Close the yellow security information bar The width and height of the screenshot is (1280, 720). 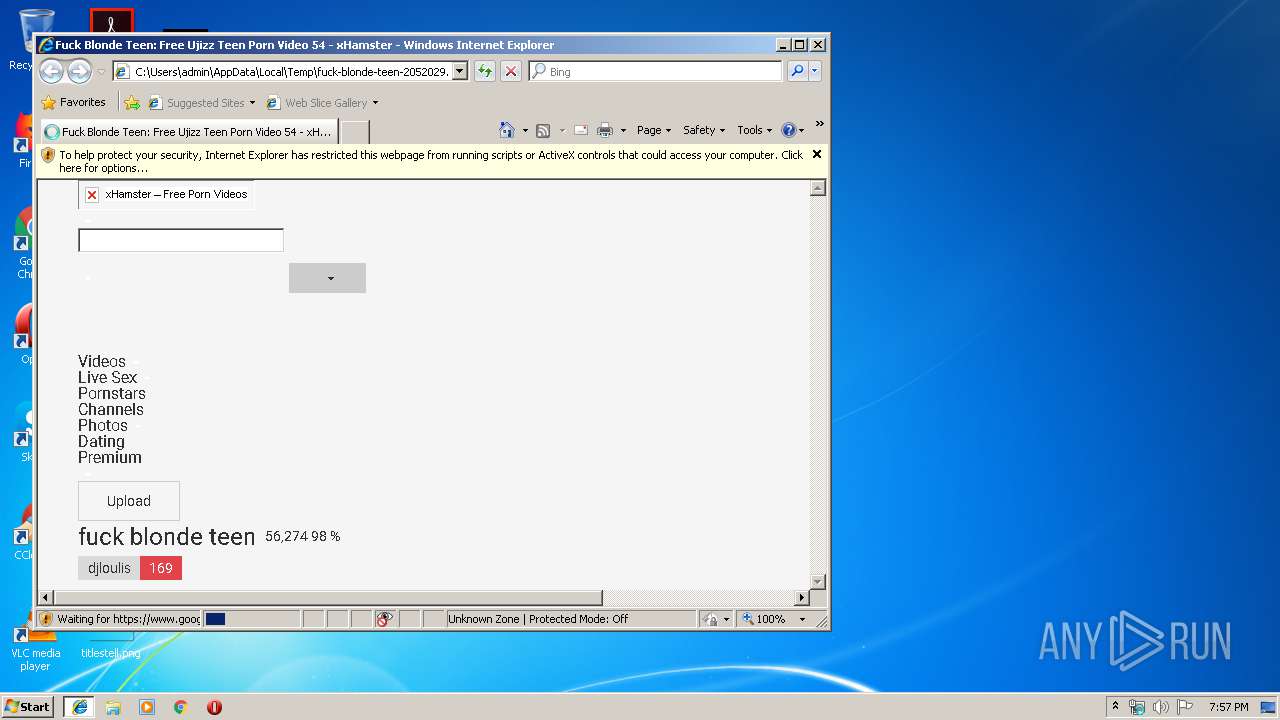[x=817, y=154]
